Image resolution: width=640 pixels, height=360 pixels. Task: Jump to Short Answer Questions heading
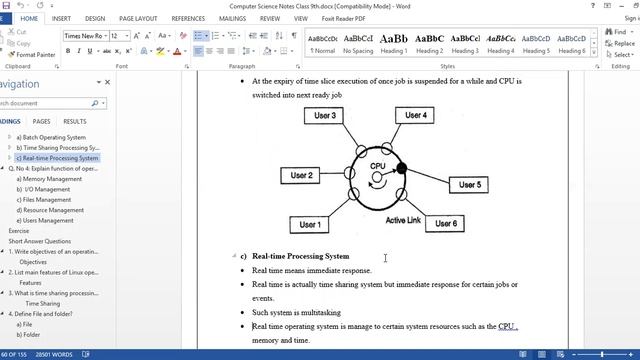click(x=40, y=241)
